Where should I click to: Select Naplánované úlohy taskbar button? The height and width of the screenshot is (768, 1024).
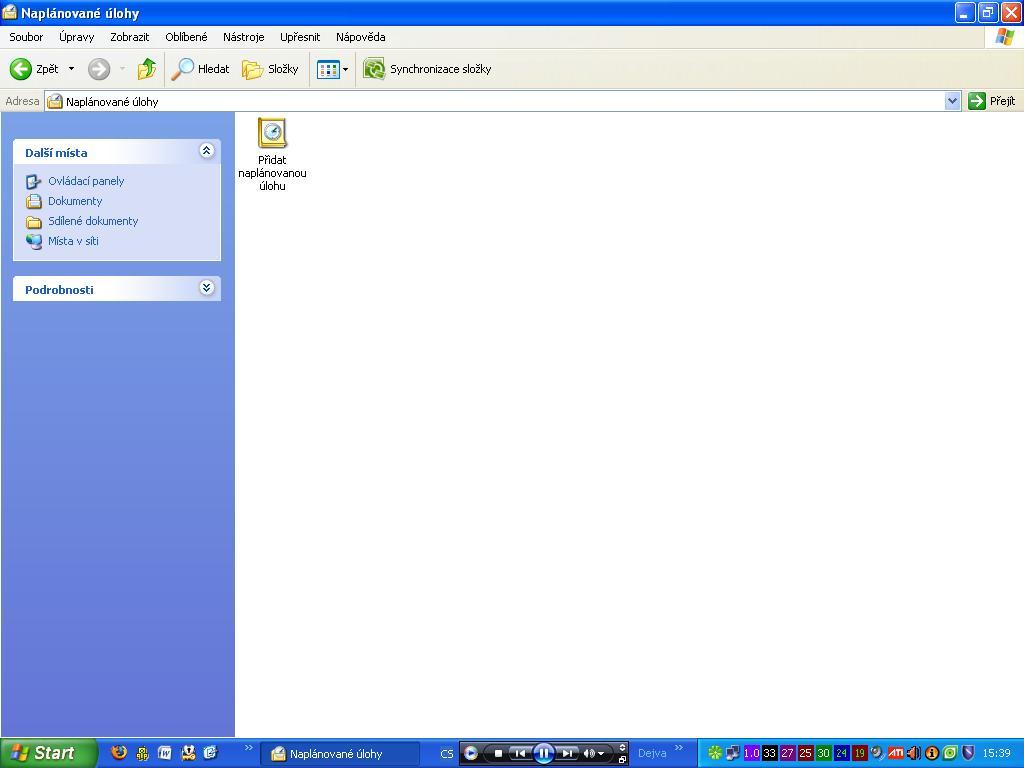340,754
